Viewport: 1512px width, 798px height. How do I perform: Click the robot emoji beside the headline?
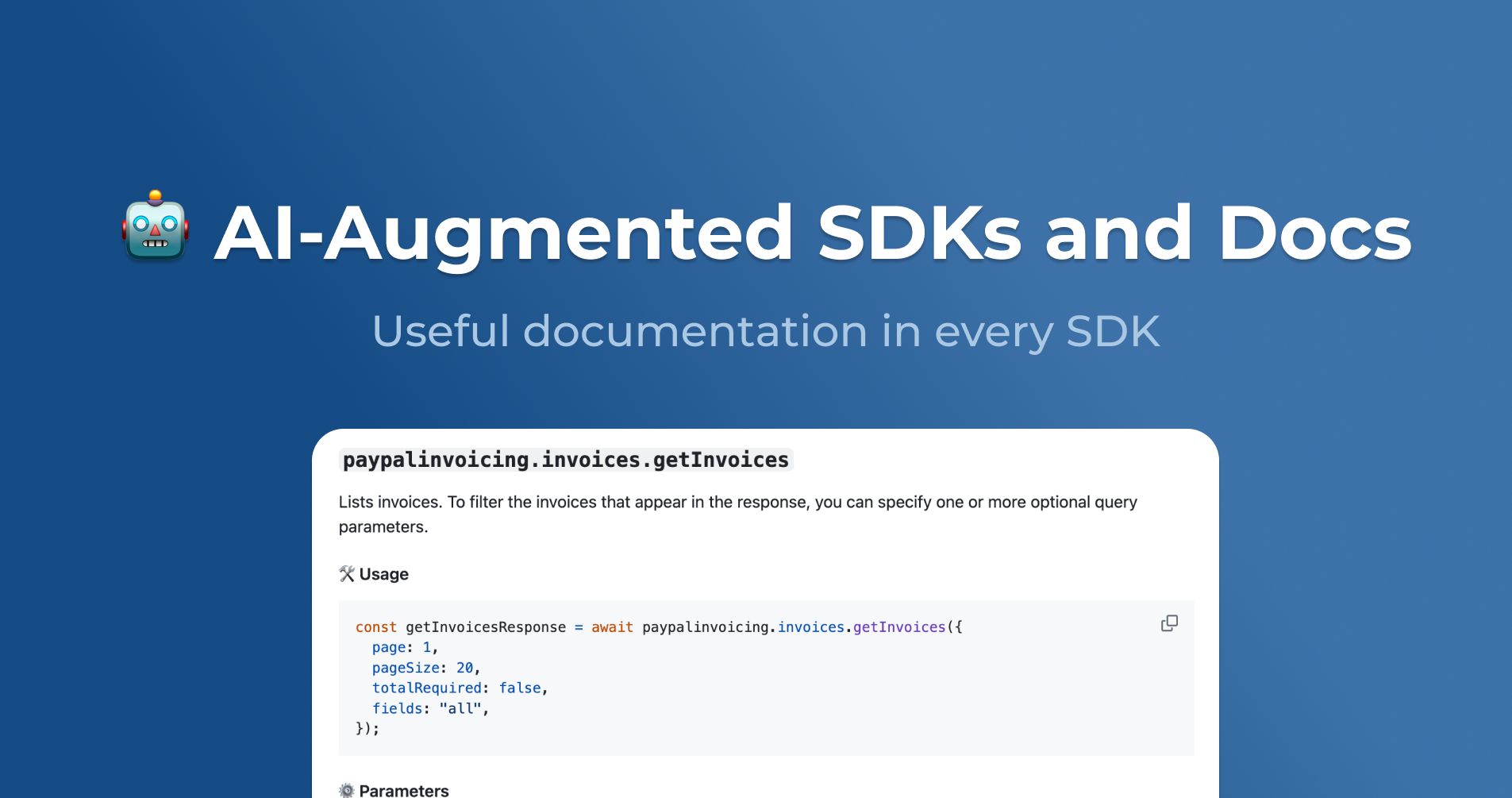coord(156,226)
